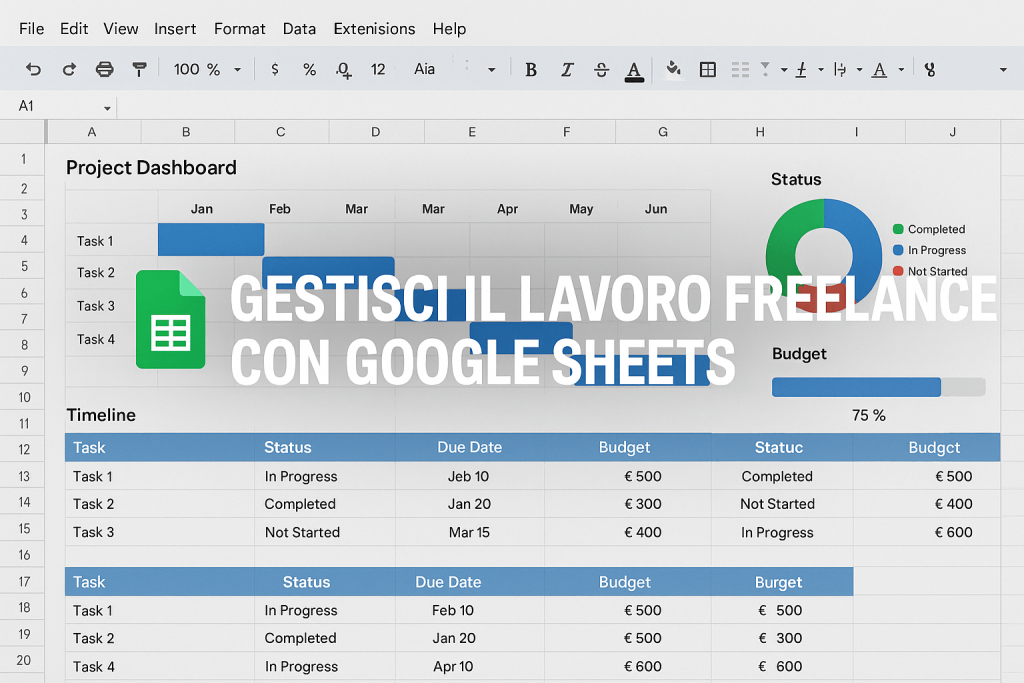Open the Edit menu
This screenshot has width=1024, height=683.
click(74, 29)
